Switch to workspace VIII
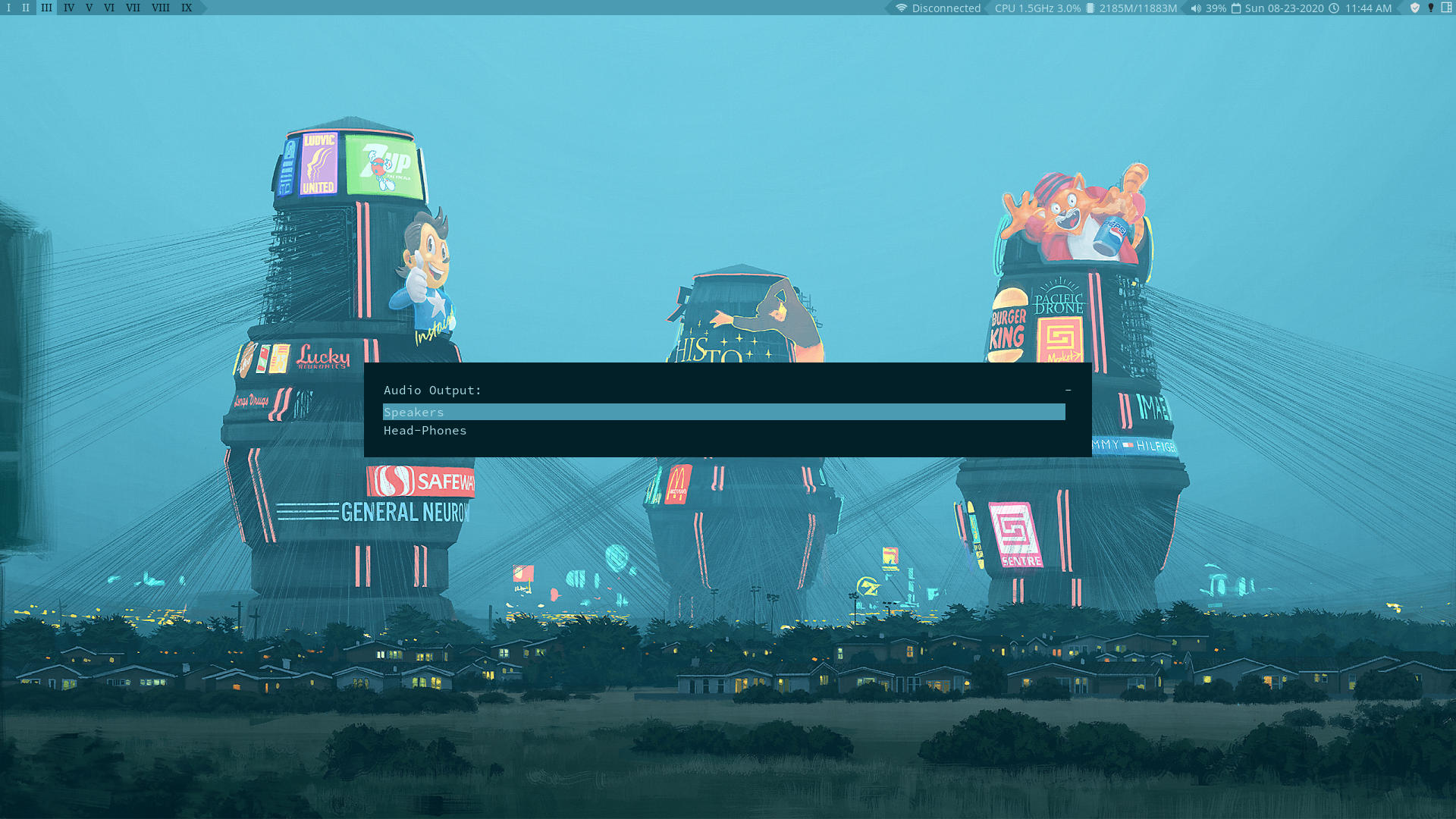This screenshot has height=819, width=1456. click(161, 8)
